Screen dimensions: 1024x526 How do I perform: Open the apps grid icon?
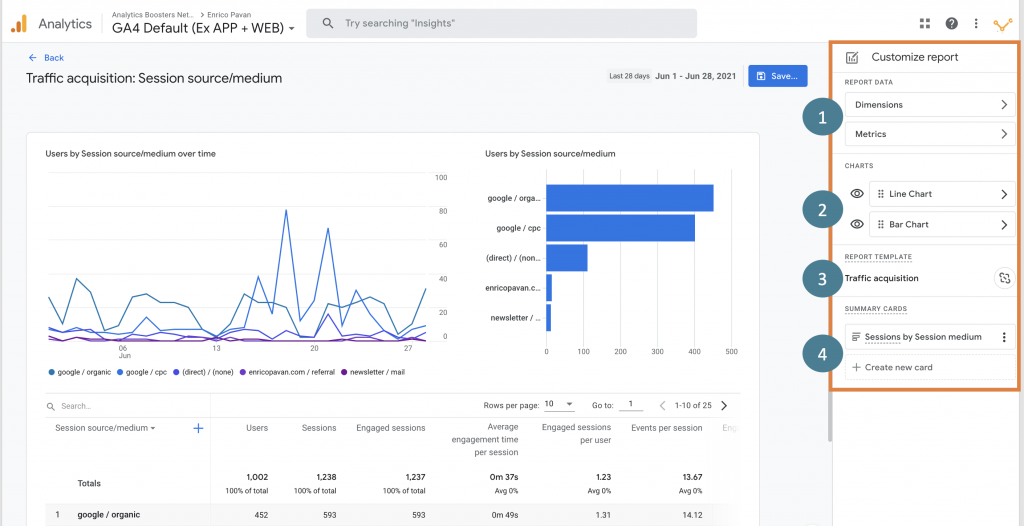coord(924,24)
